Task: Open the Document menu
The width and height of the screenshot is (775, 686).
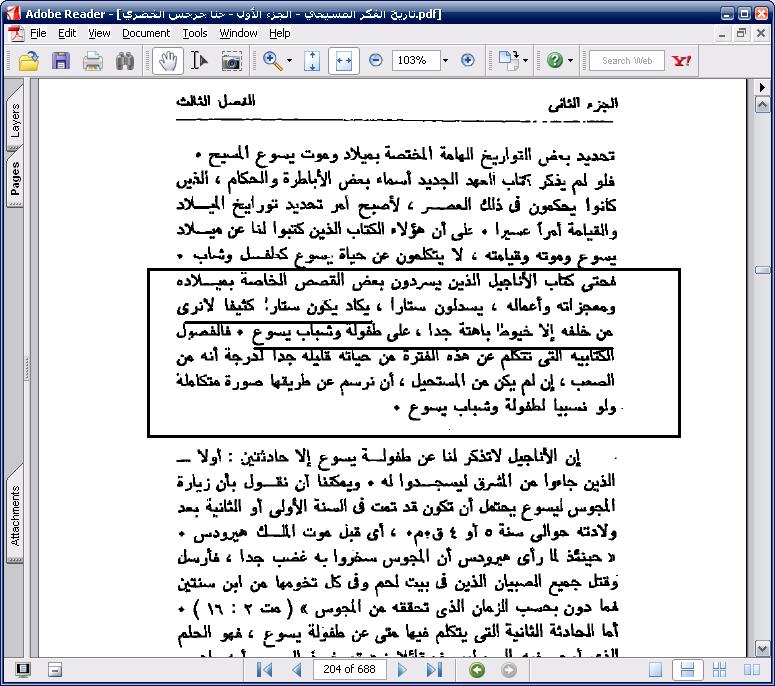Action: click(146, 33)
